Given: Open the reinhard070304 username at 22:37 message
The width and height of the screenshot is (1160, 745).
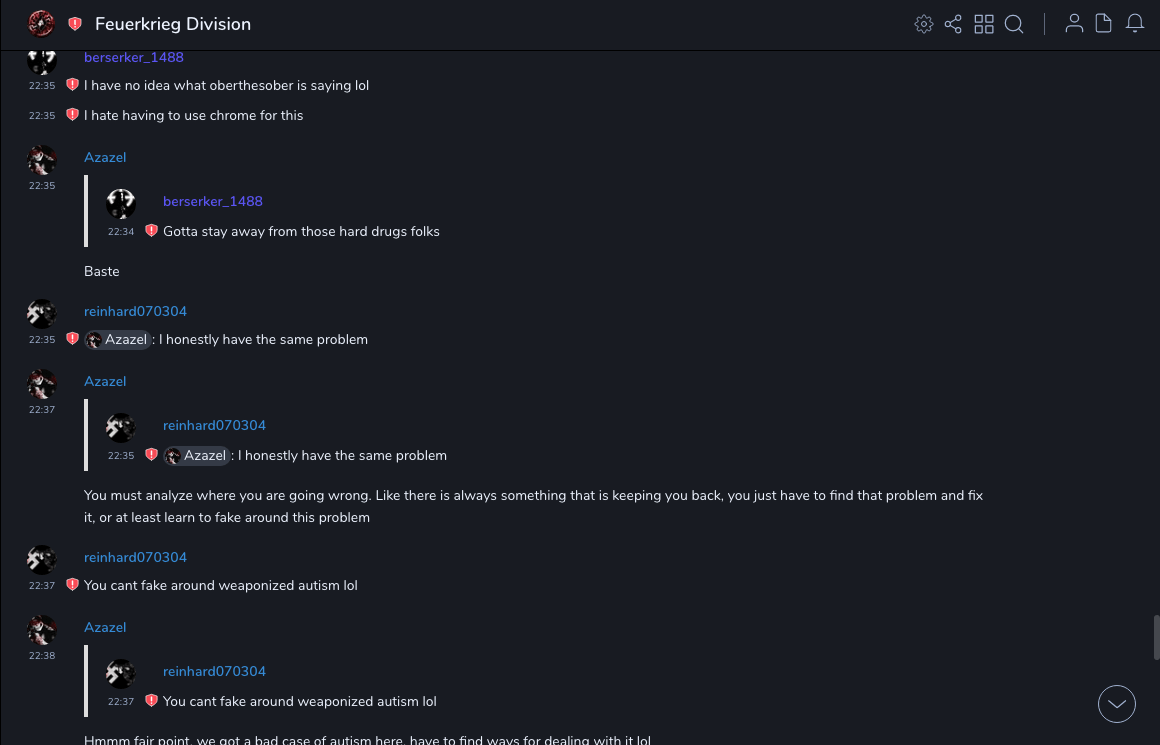Looking at the screenshot, I should point(135,557).
